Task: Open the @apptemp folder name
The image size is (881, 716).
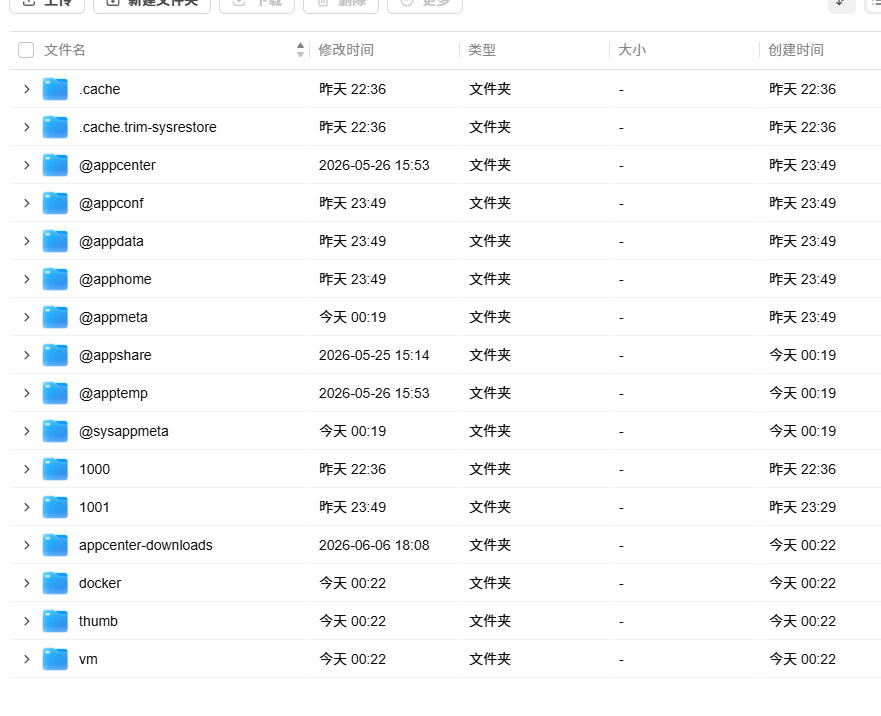Action: 113,393
